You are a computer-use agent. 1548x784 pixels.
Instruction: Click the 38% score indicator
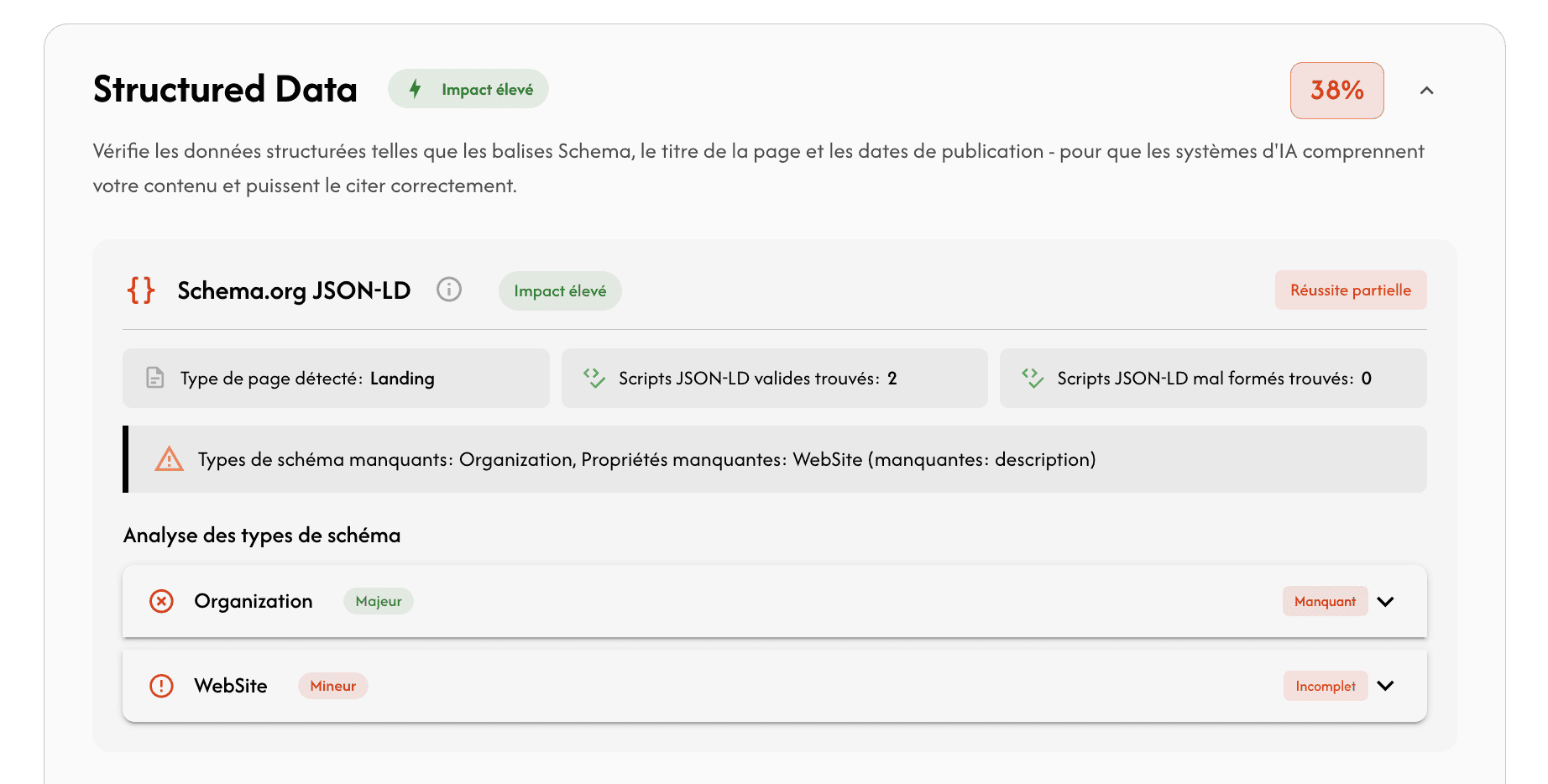pos(1336,90)
